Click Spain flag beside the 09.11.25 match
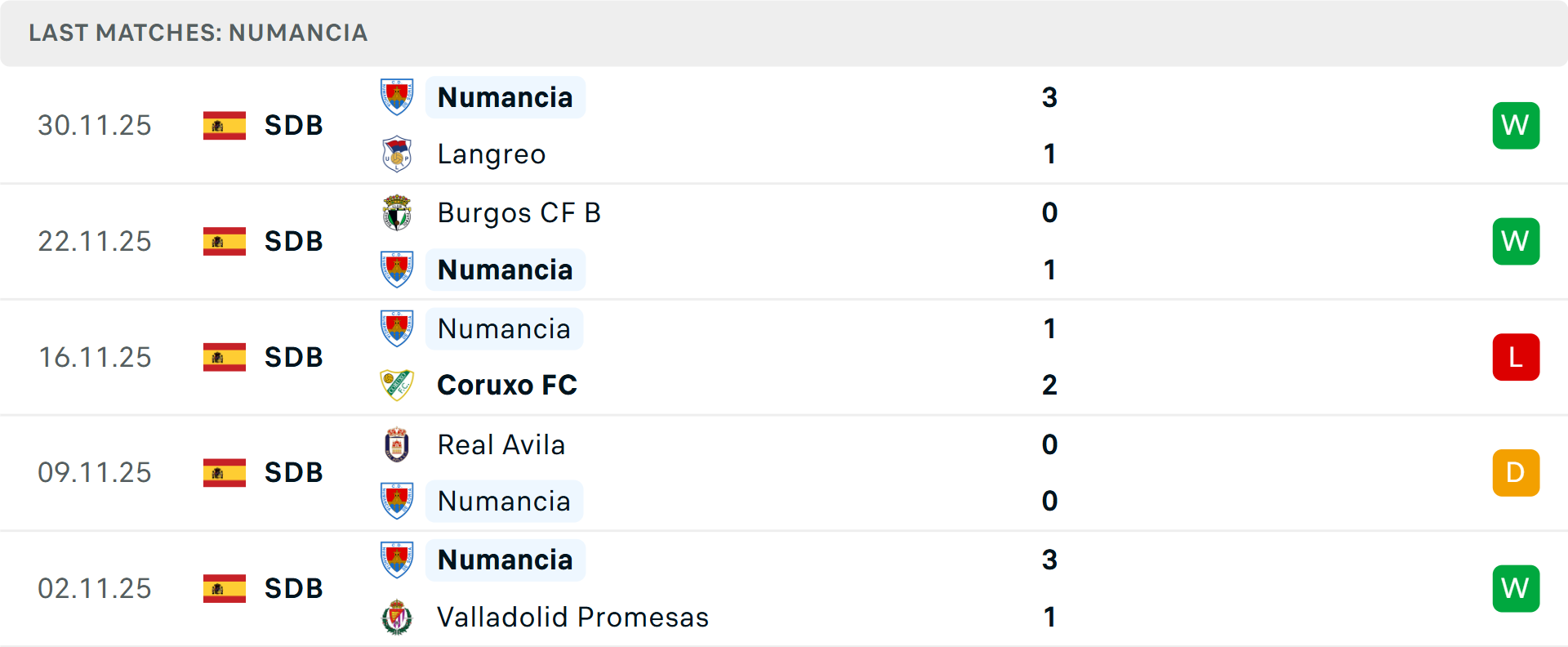 point(225,473)
